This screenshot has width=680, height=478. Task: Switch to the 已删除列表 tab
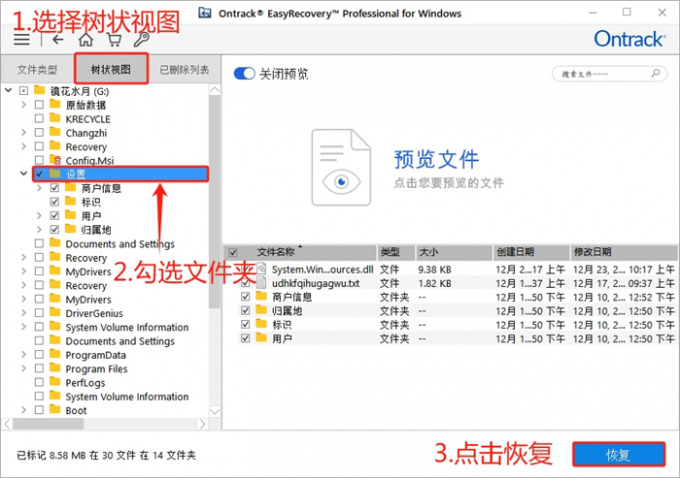[185, 70]
